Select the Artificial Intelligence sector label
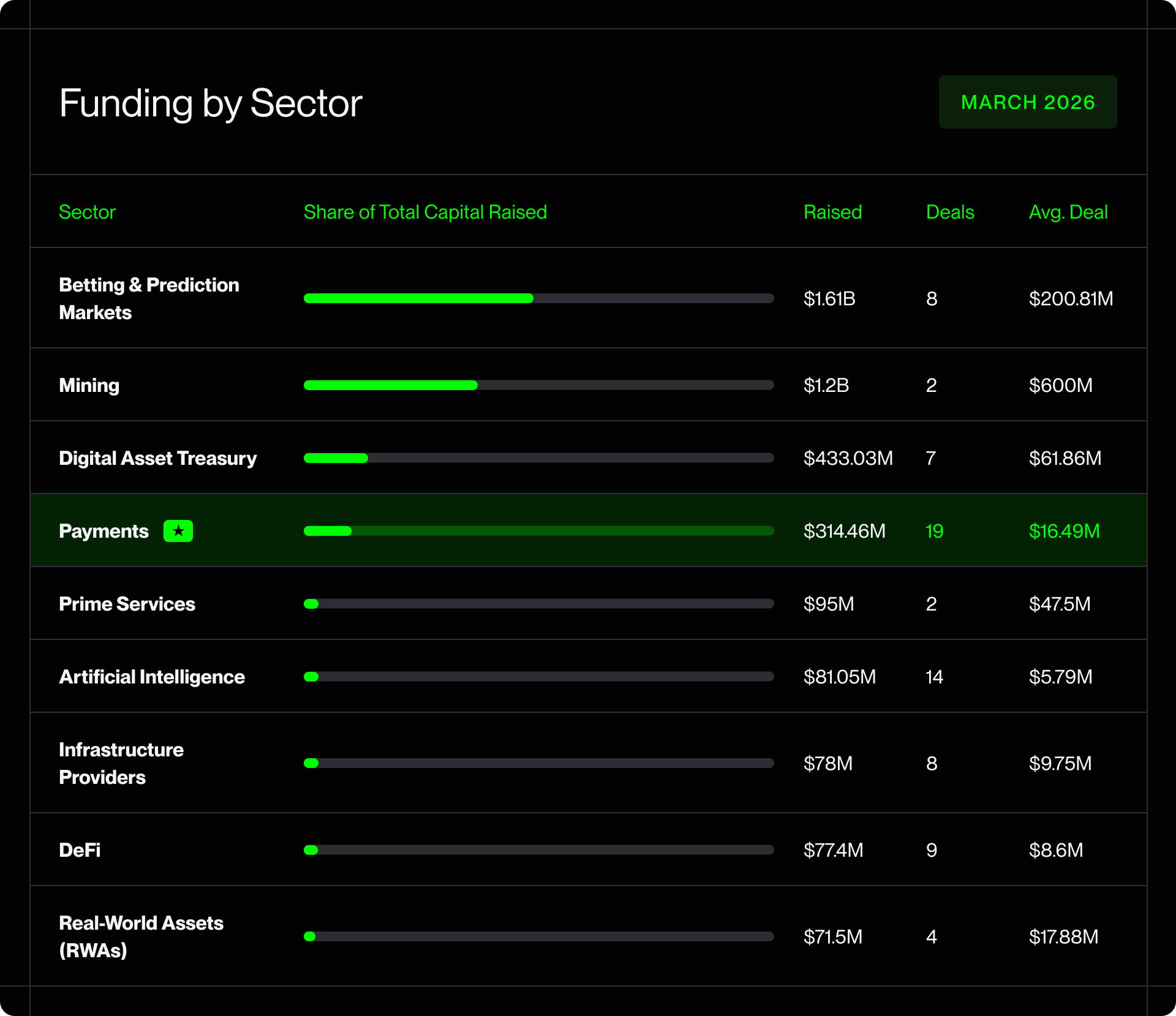The image size is (1176, 1016). click(x=152, y=677)
